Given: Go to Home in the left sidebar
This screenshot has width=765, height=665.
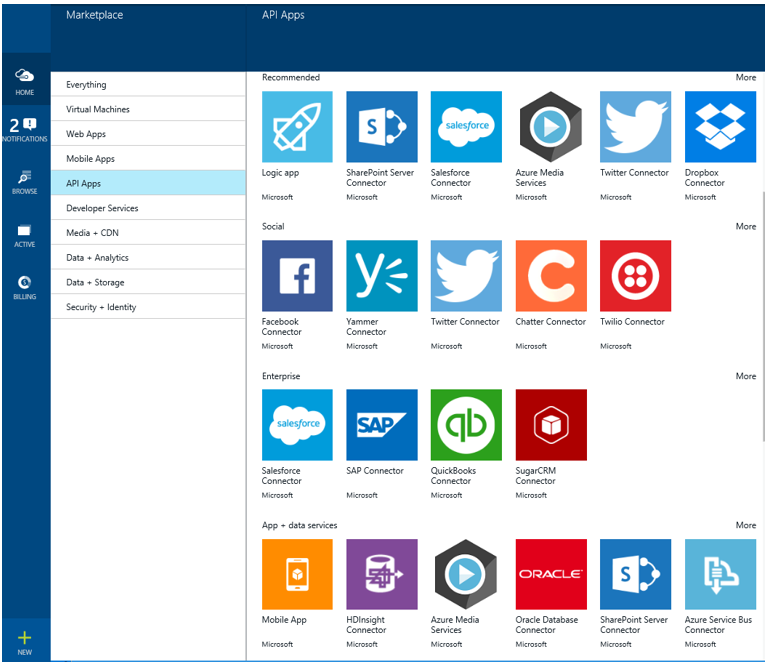Looking at the screenshot, I should coord(25,81).
